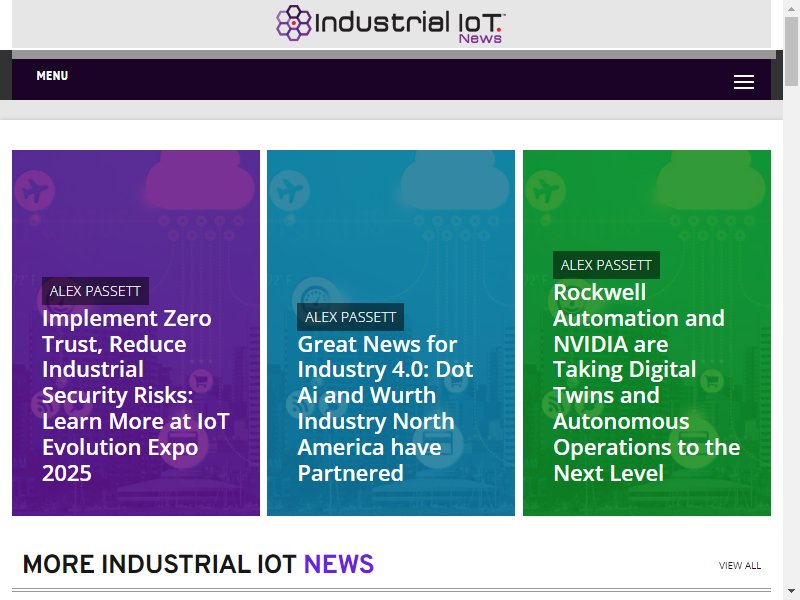Click the scrollbar down arrow
This screenshot has width=800, height=600.
coord(791,592)
